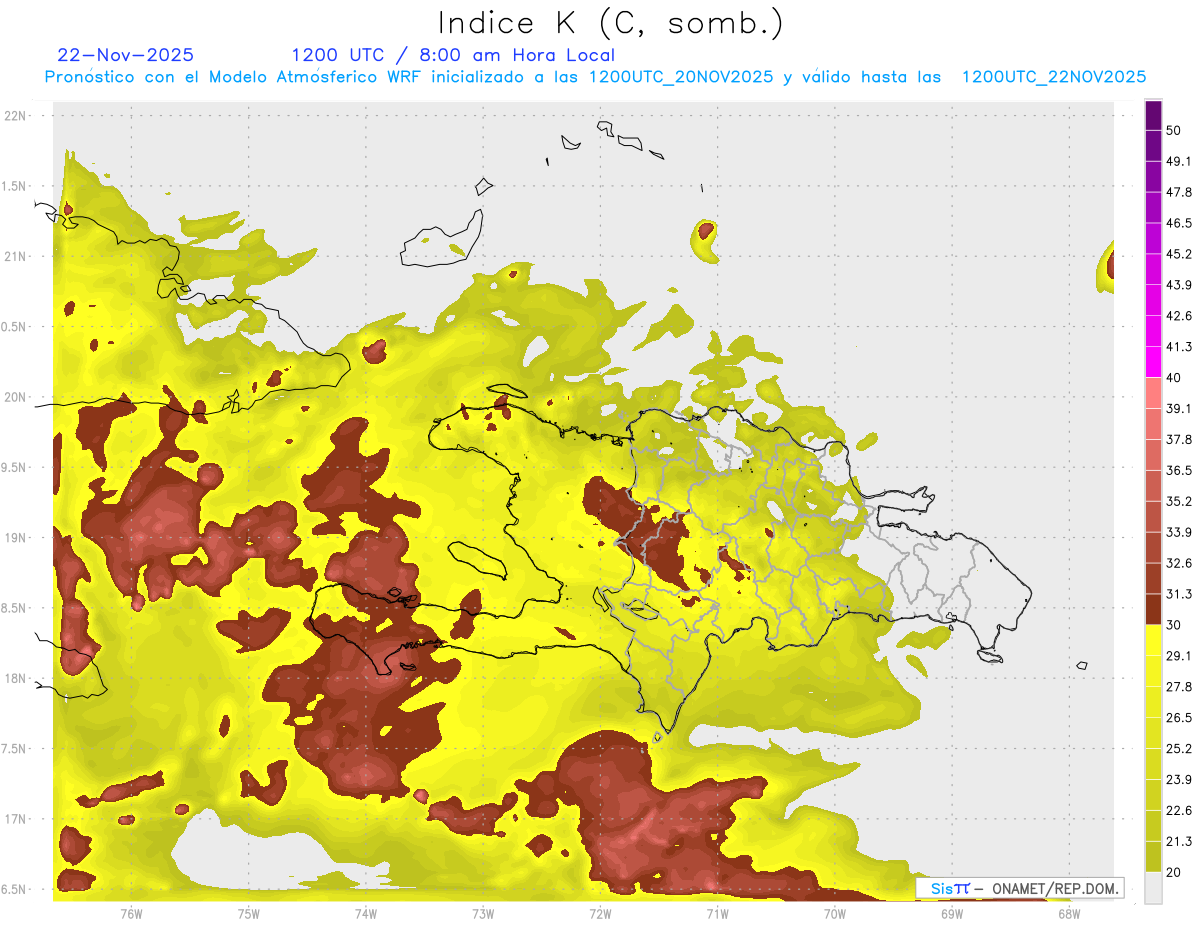This screenshot has width=1200, height=927.
Task: Click dark brown colorbar segment between 30 and 31.3
Action: [x=1154, y=610]
